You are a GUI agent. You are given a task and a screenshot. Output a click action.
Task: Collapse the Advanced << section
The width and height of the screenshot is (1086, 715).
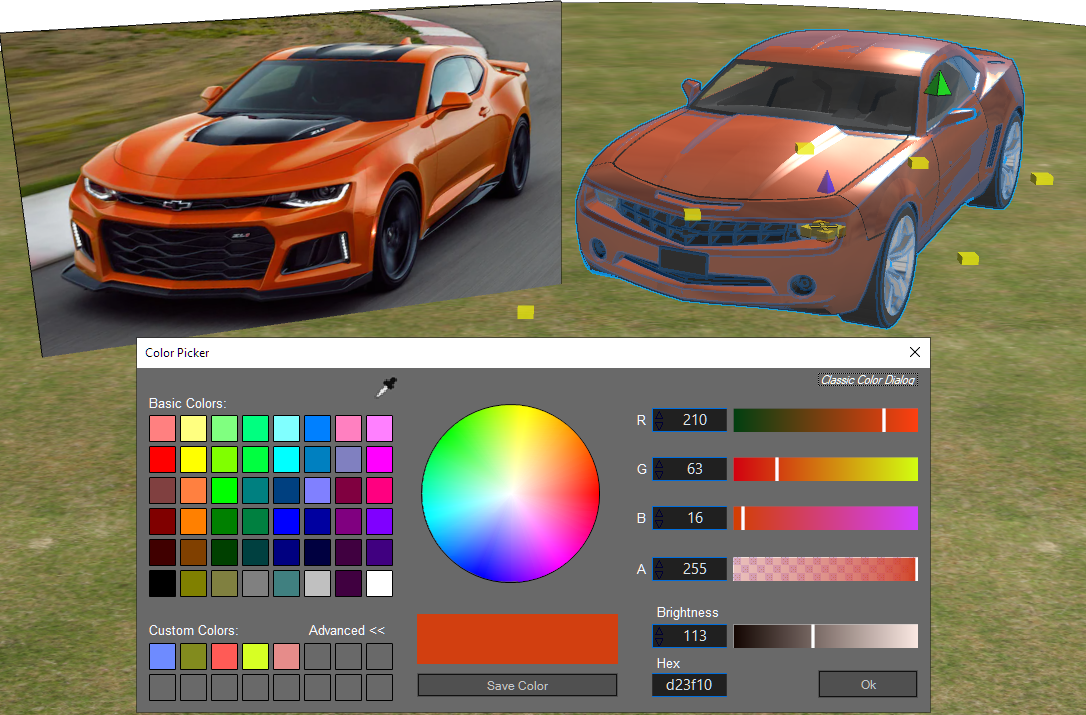346,630
